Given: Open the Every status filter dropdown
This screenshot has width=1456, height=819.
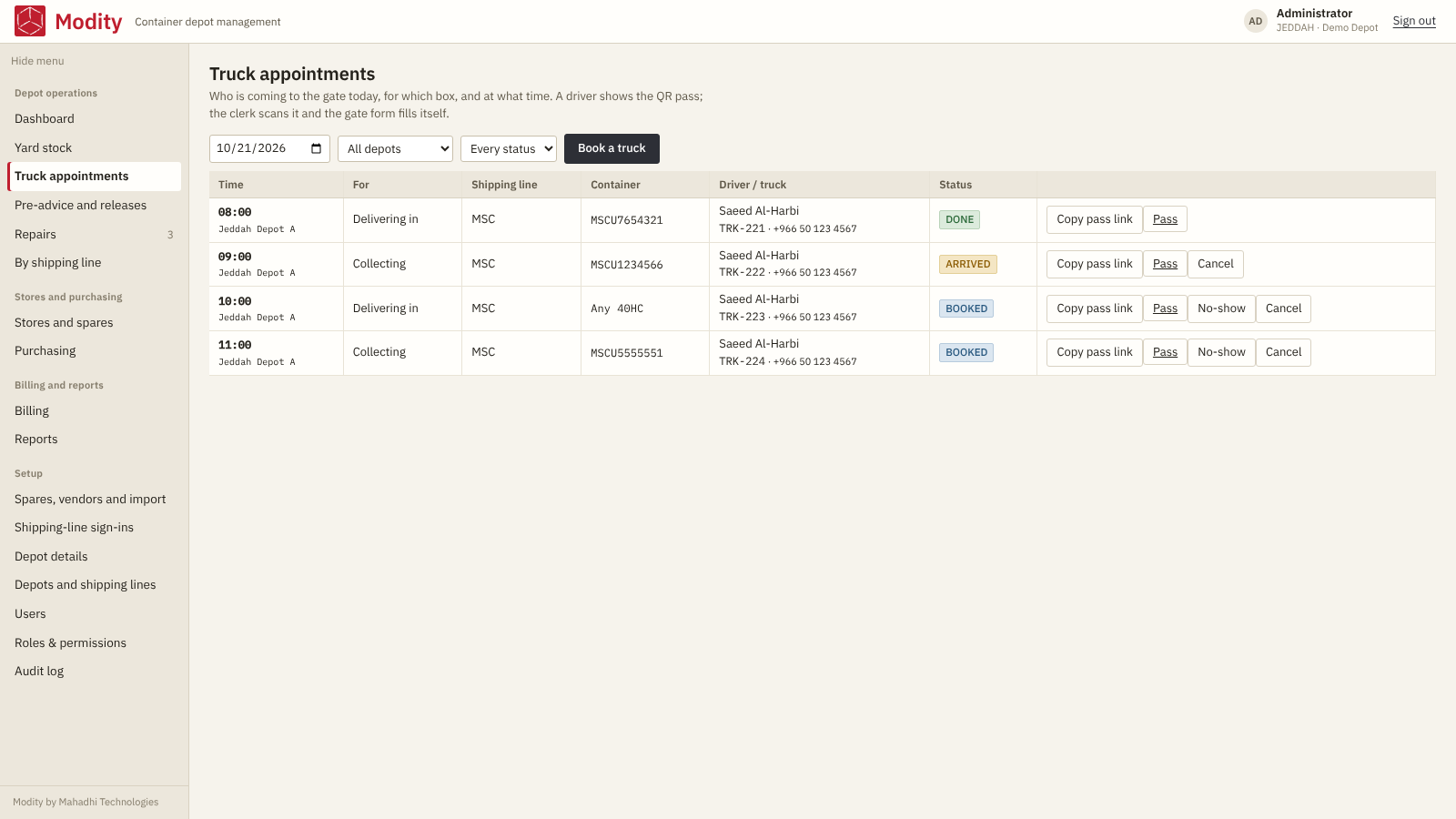Looking at the screenshot, I should pyautogui.click(x=509, y=149).
